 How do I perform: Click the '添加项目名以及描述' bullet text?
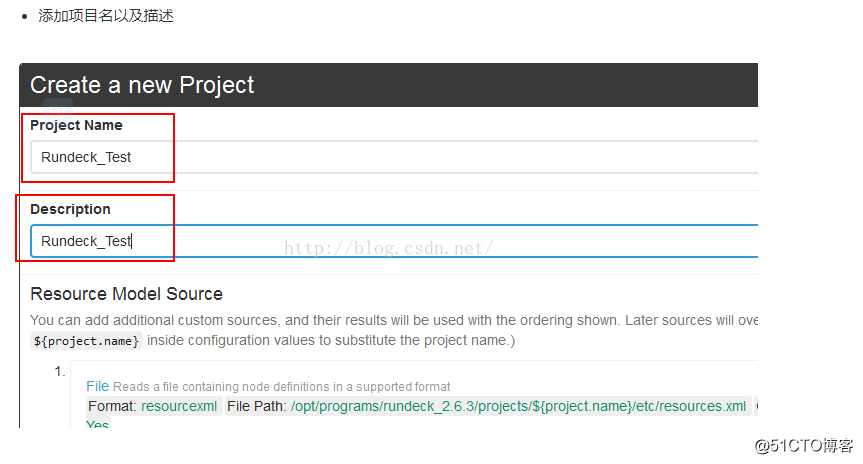(x=106, y=15)
